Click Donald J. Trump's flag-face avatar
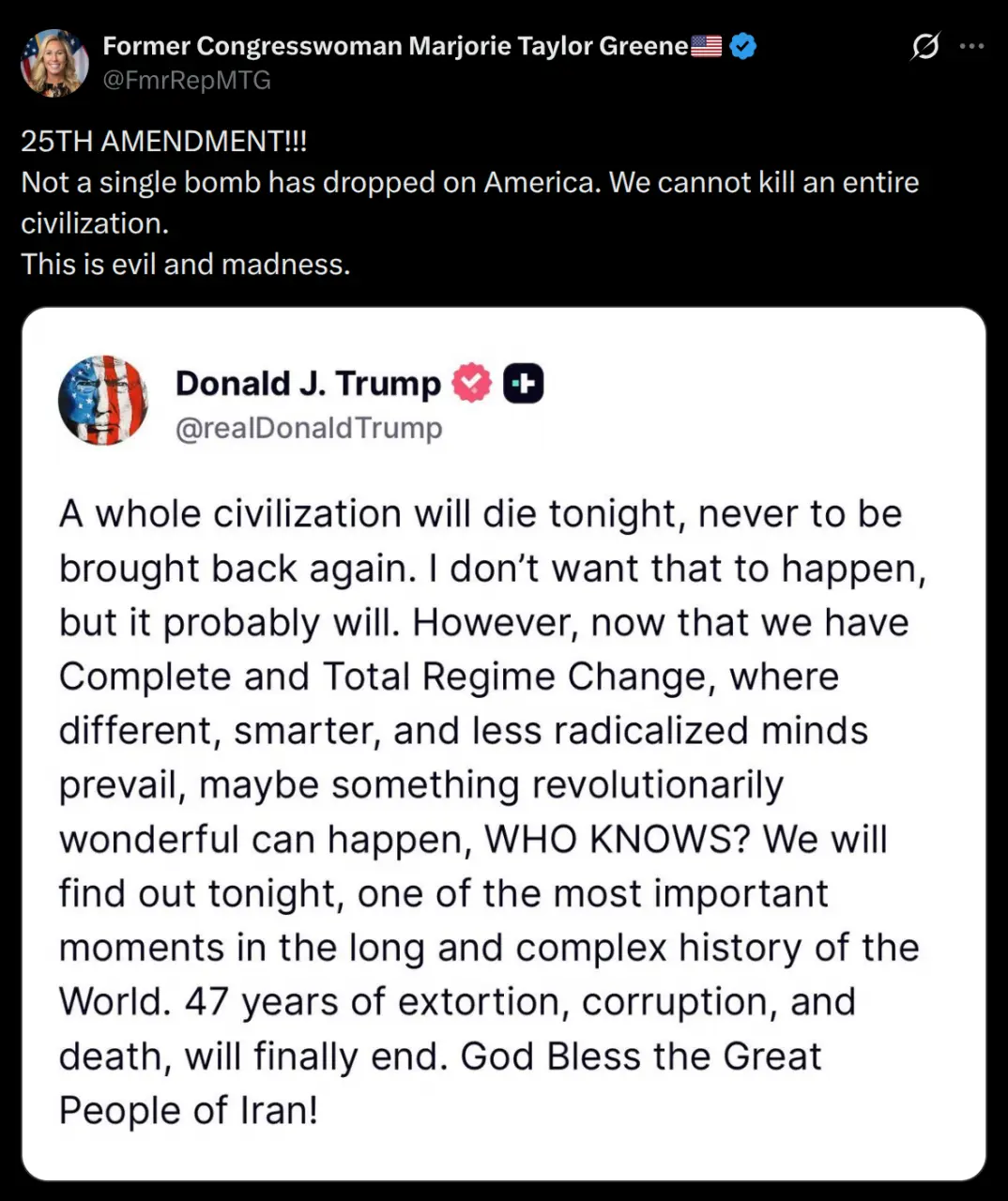Screen dimensions: 1008x1201 pos(103,400)
